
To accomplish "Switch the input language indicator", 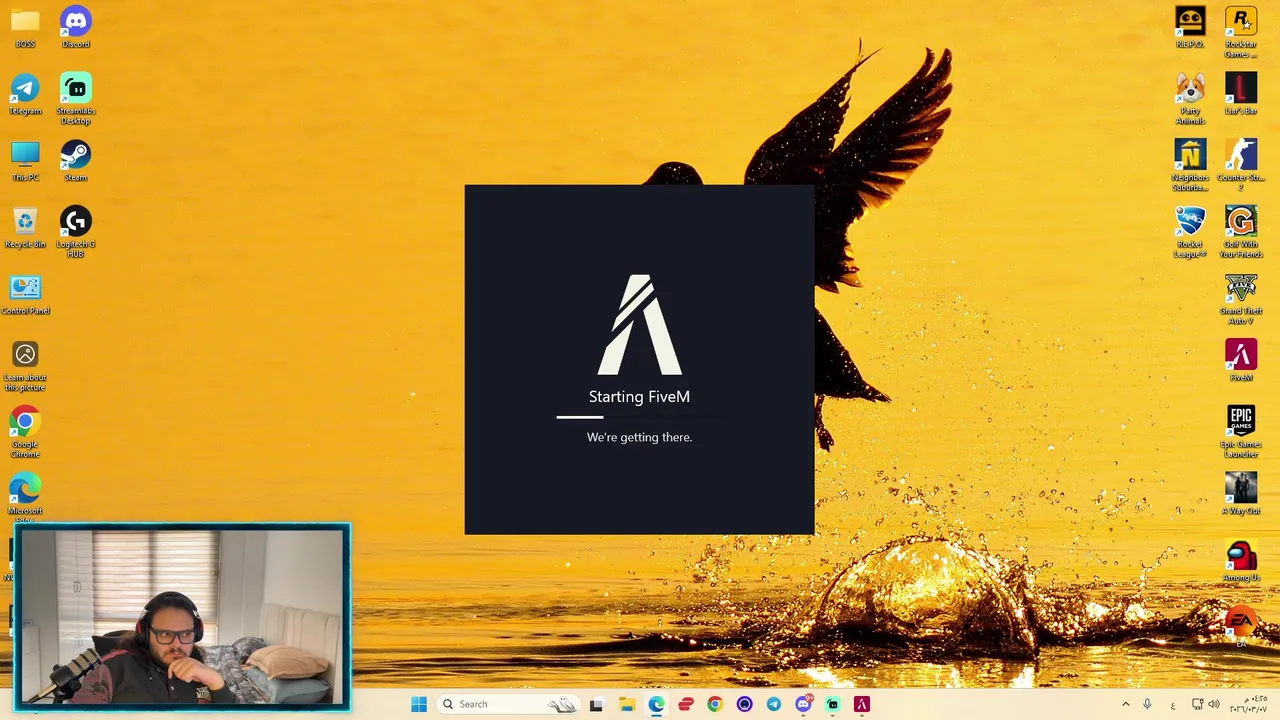I will pos(1173,705).
